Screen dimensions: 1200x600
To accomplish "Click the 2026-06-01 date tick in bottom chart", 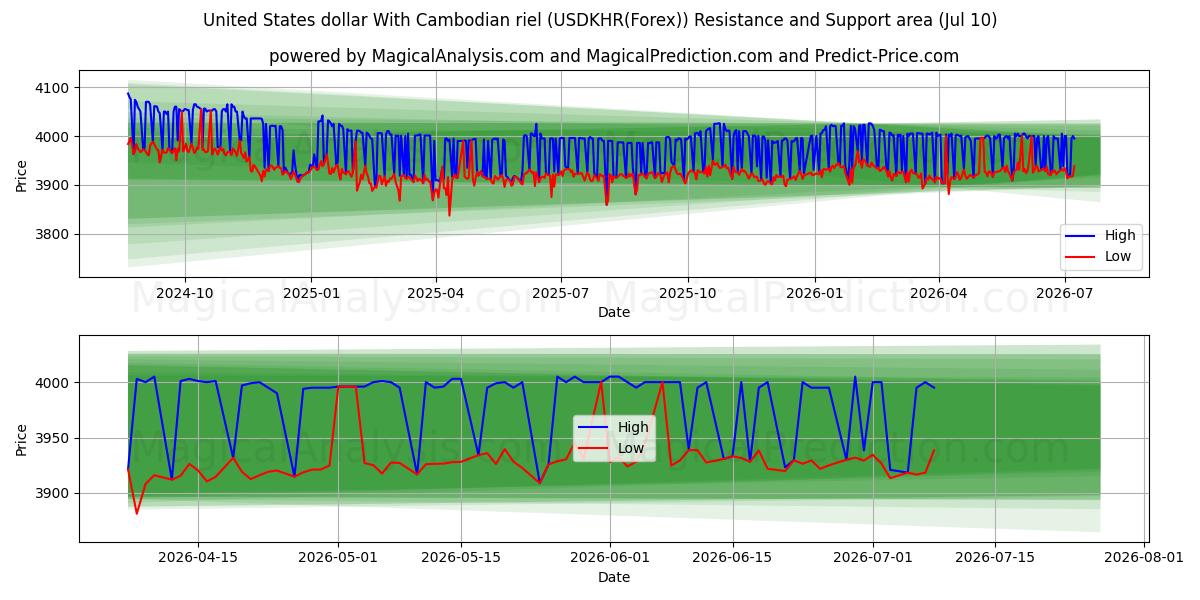I will coord(610,558).
